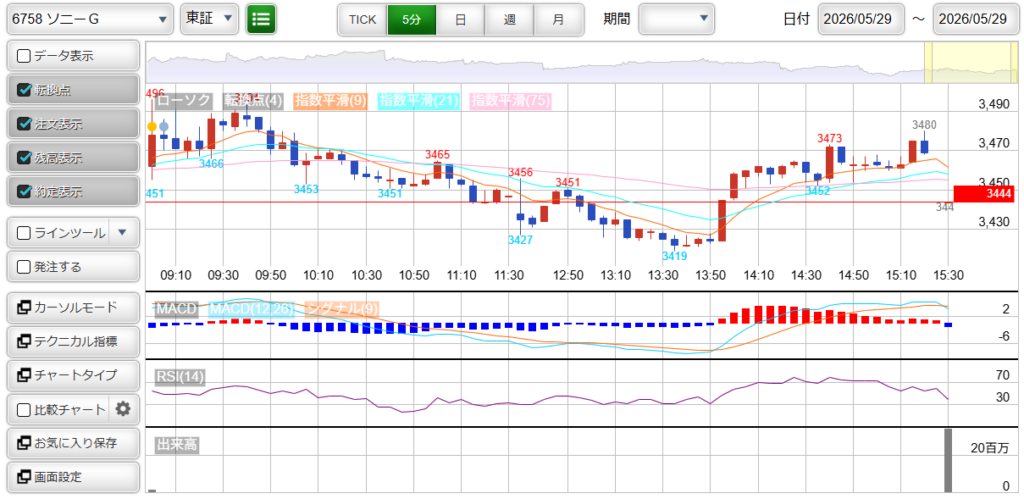The width and height of the screenshot is (1024, 499).
Task: Enable the データ表示 checkbox
Action: [24, 56]
